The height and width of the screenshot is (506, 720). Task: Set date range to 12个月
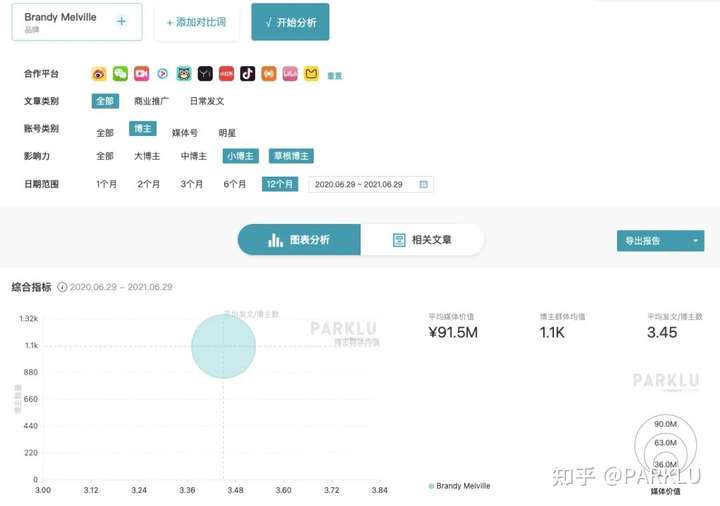(x=280, y=184)
